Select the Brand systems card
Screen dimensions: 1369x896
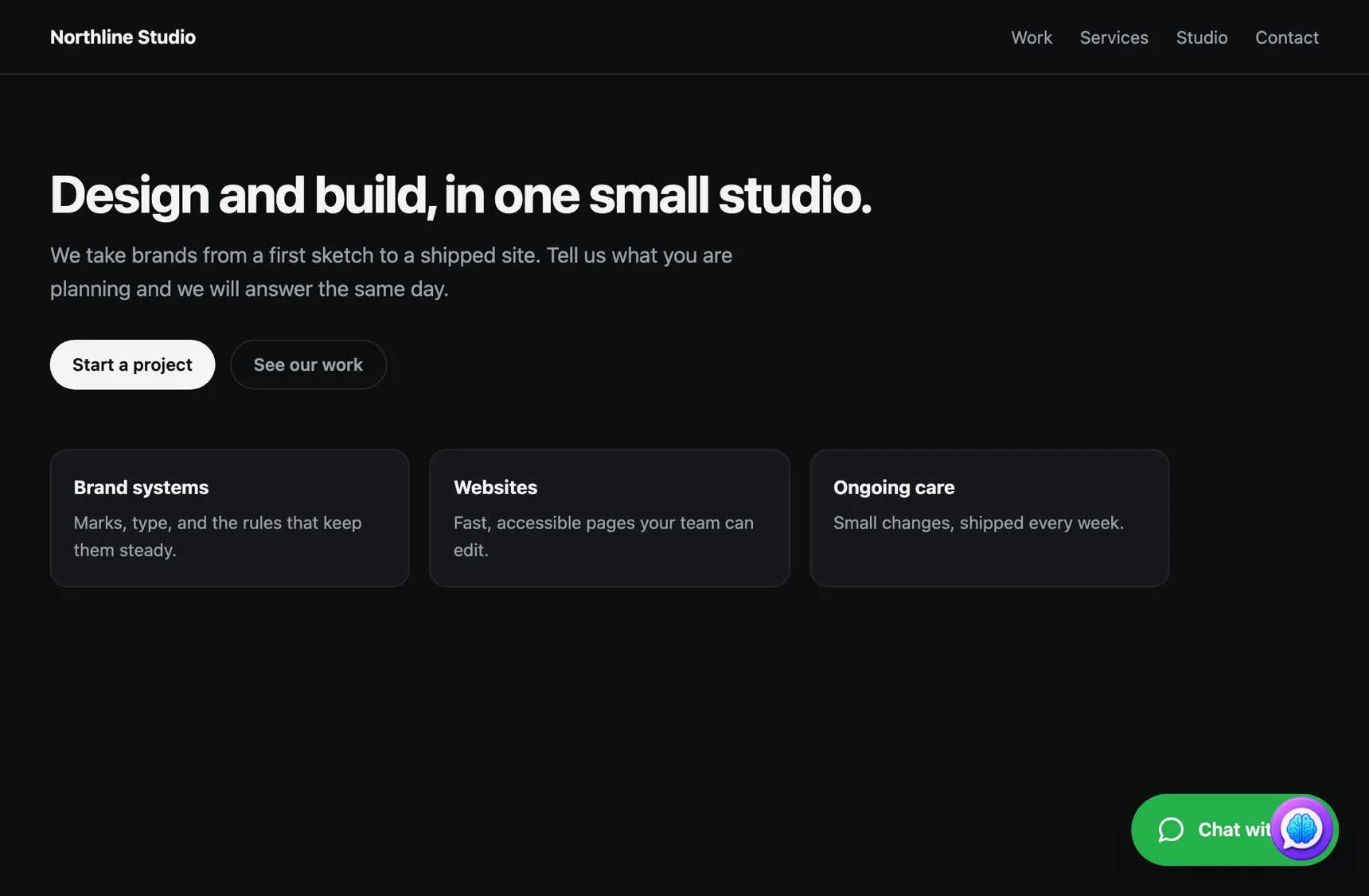click(229, 518)
